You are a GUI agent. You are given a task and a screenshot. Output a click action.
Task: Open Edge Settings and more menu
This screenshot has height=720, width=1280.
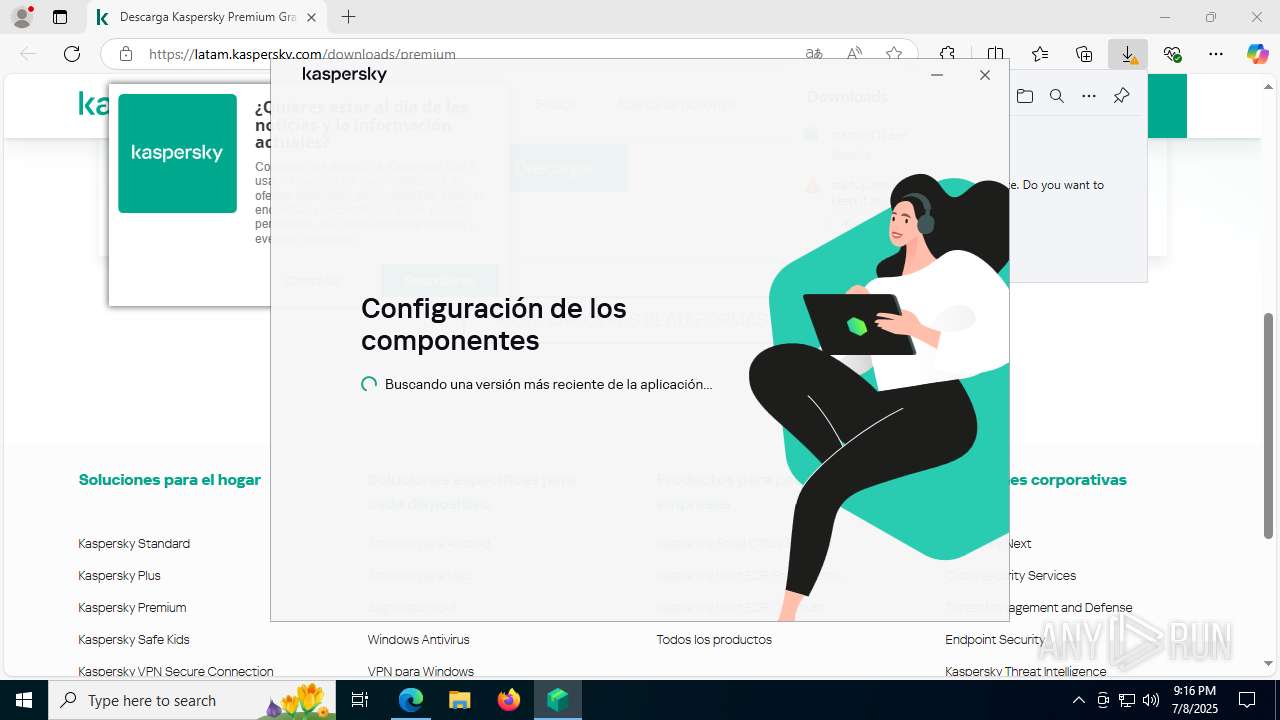click(1216, 54)
